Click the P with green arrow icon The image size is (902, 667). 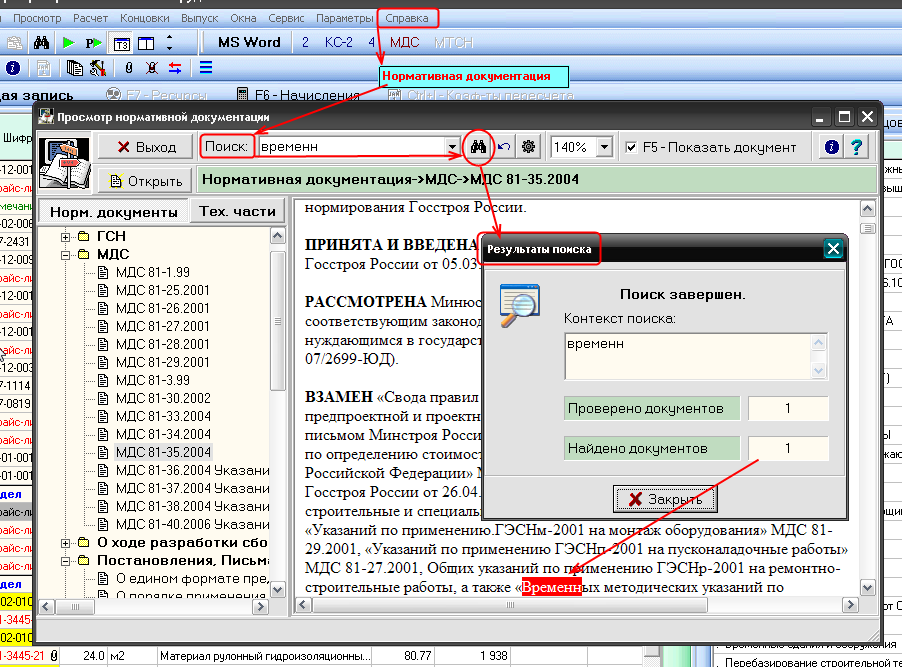click(93, 43)
